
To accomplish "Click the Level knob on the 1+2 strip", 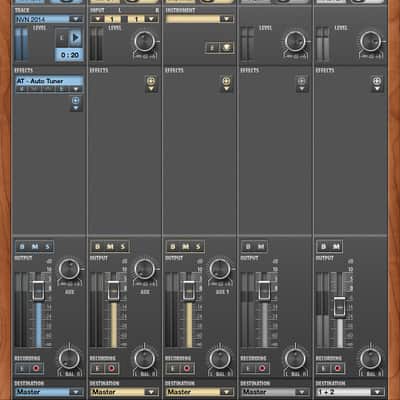I will coord(370,41).
